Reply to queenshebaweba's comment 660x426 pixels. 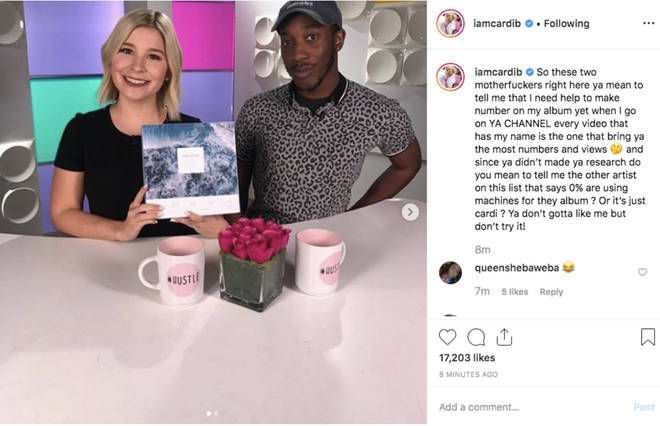point(551,292)
